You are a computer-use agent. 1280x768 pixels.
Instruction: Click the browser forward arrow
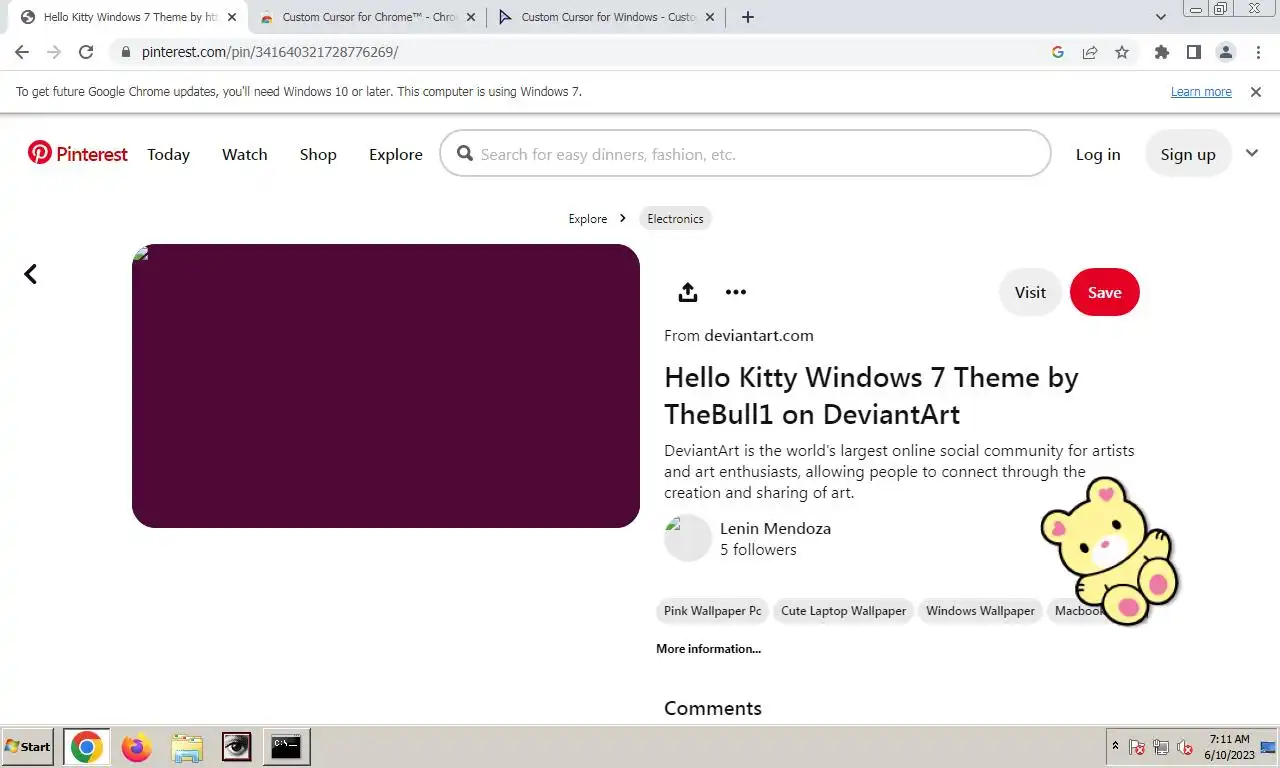pos(54,52)
